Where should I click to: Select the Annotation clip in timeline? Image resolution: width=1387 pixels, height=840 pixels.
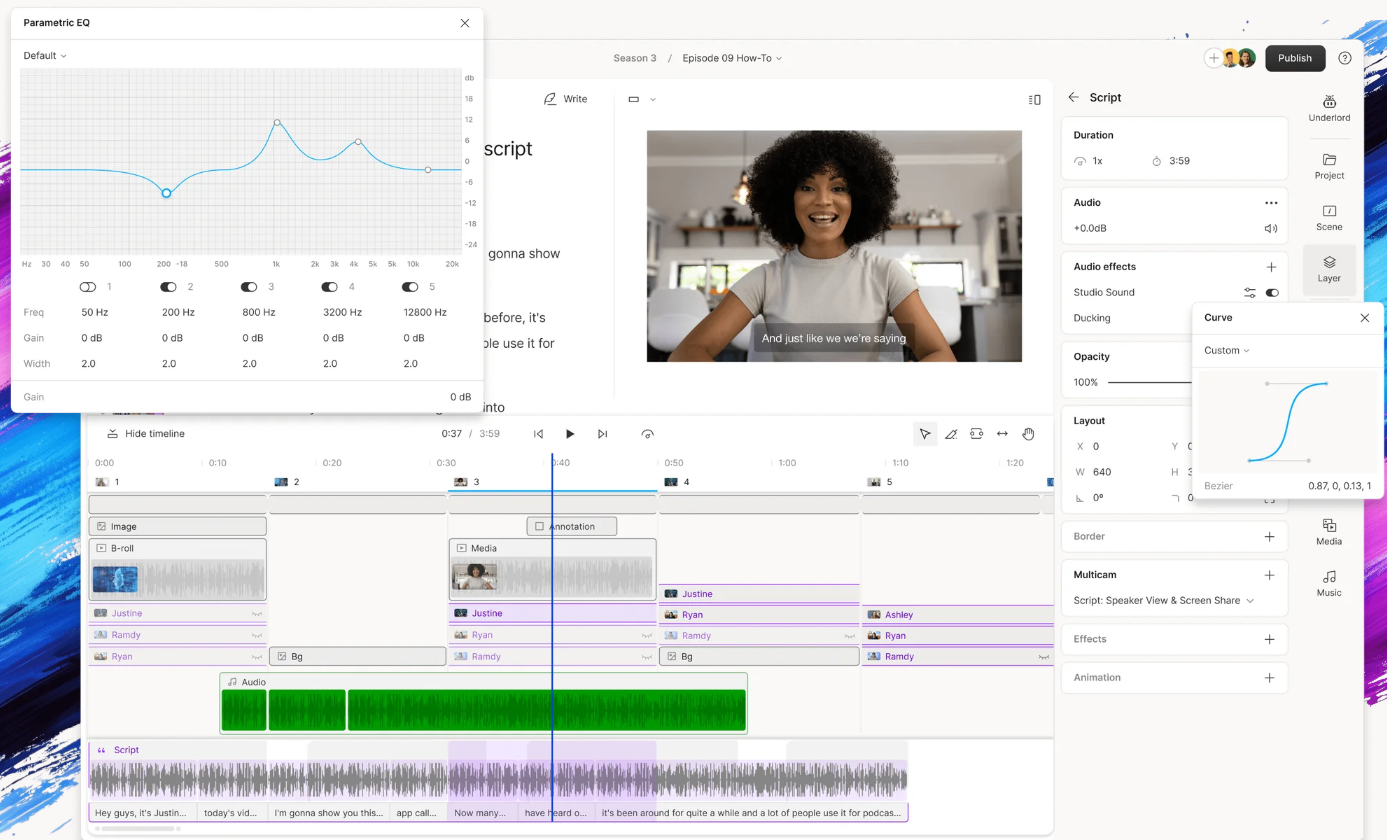[572, 526]
